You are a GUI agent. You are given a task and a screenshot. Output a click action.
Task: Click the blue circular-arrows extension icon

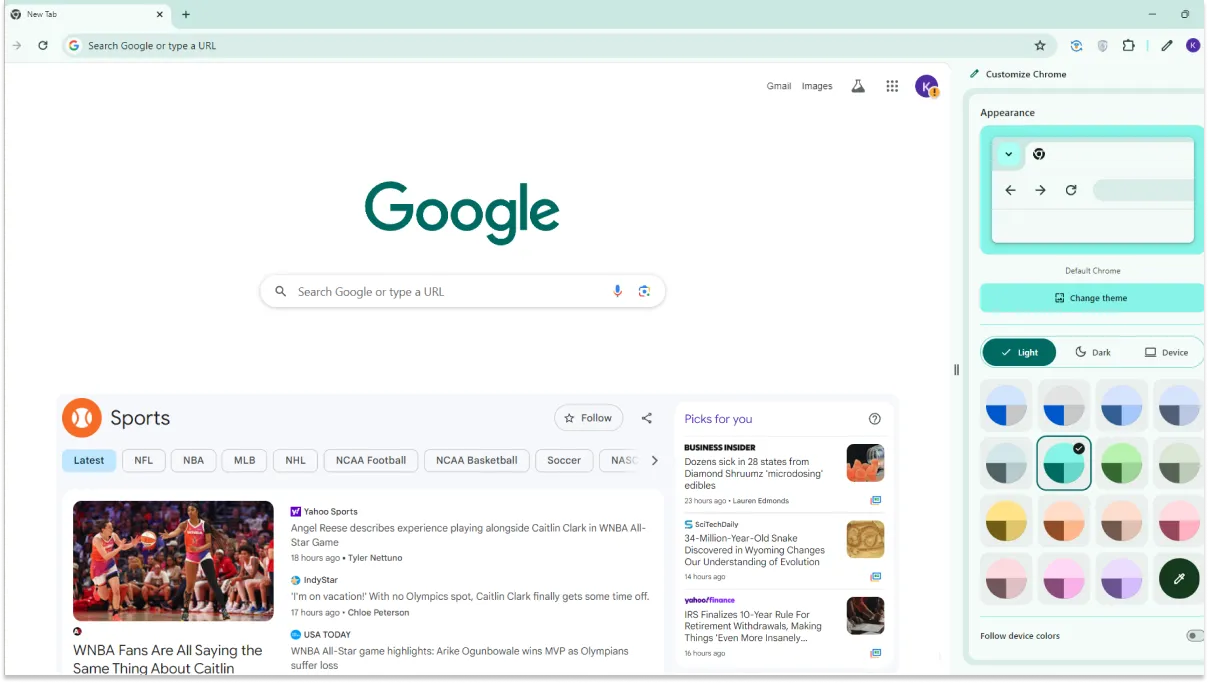pyautogui.click(x=1076, y=45)
